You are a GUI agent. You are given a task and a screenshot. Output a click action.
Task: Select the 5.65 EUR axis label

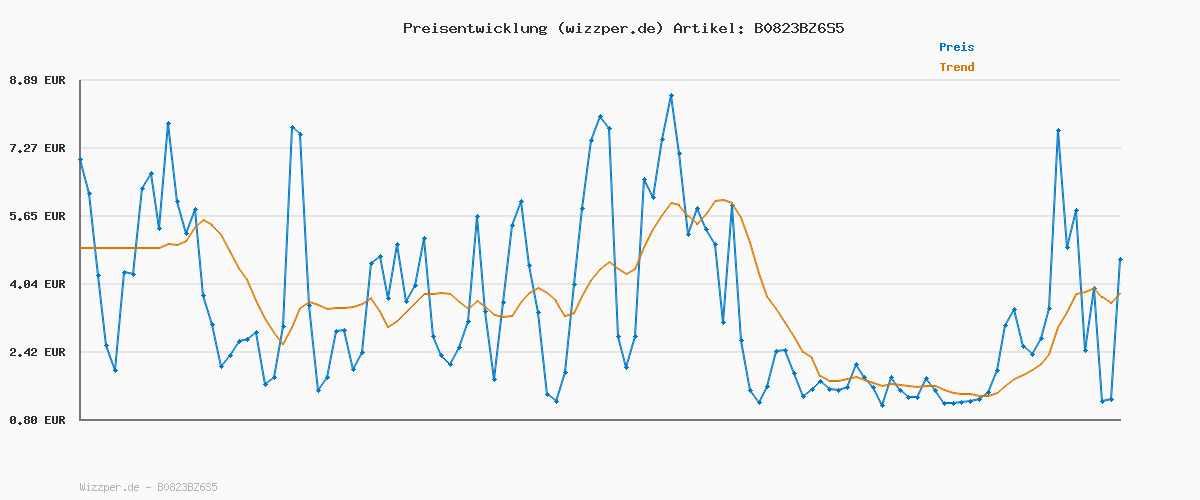click(x=37, y=216)
